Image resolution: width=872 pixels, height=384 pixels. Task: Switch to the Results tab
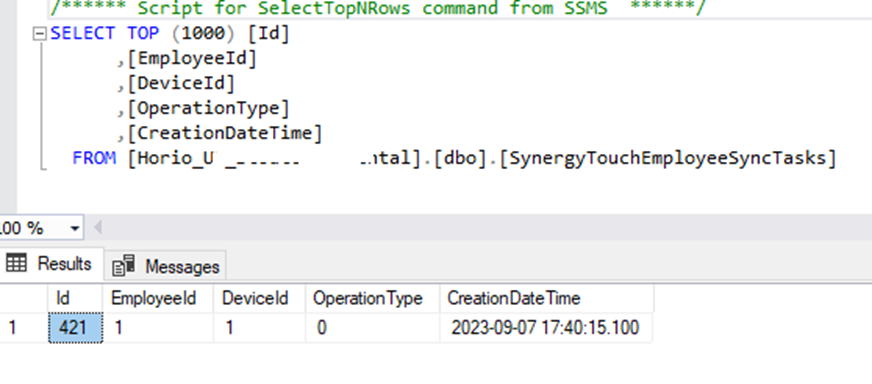[x=52, y=263]
